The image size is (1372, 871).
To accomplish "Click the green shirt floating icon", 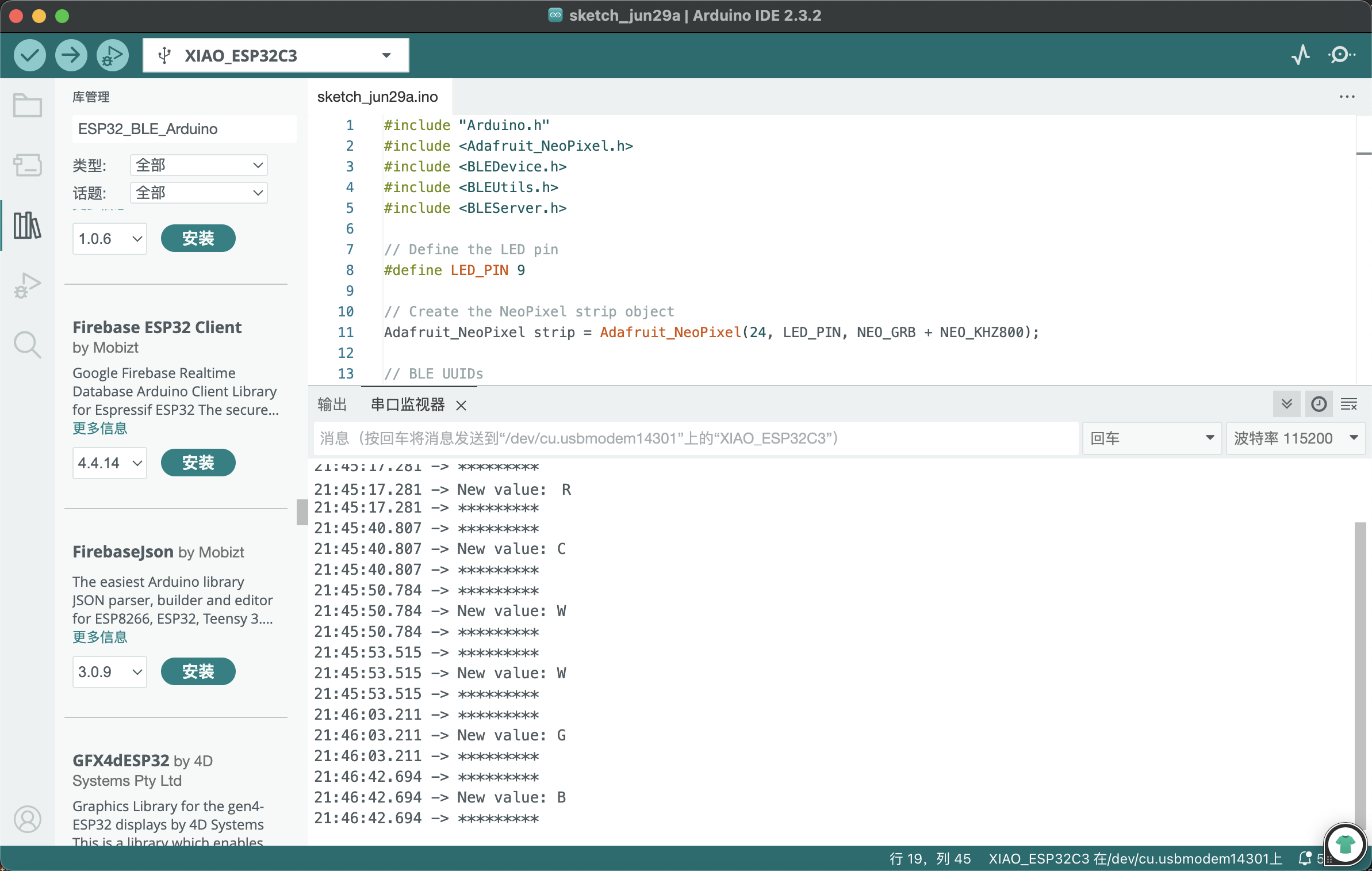I will pos(1345,845).
